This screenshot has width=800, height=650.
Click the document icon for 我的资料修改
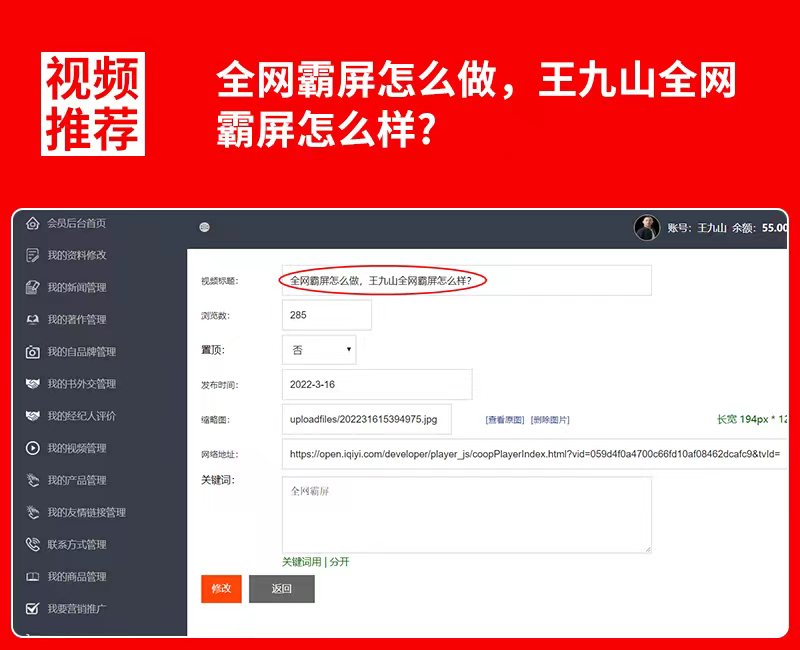33,255
